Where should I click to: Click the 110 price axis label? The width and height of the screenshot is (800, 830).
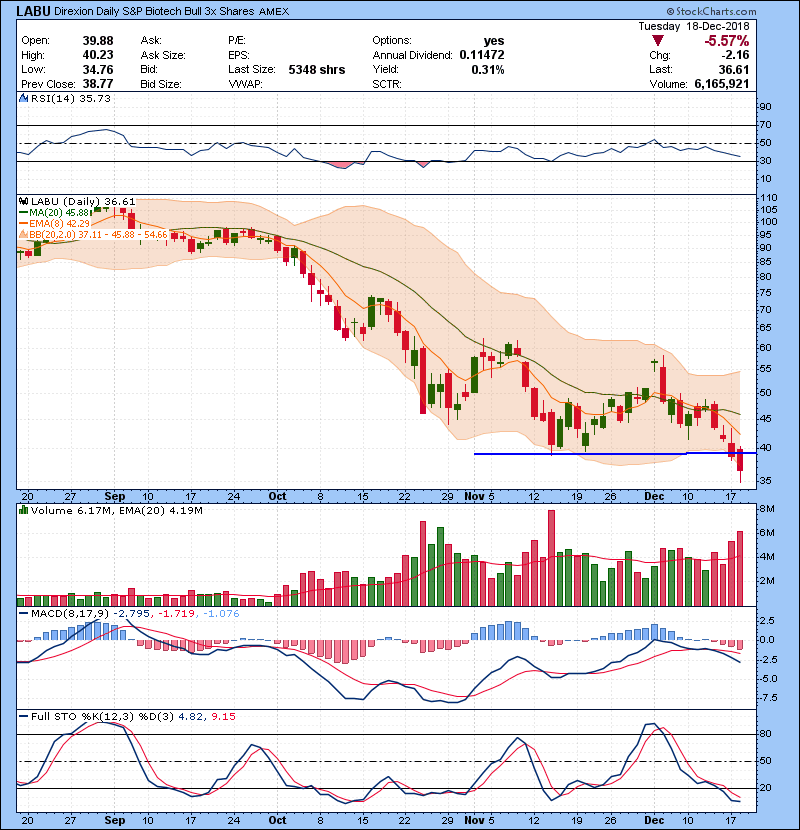pos(768,197)
